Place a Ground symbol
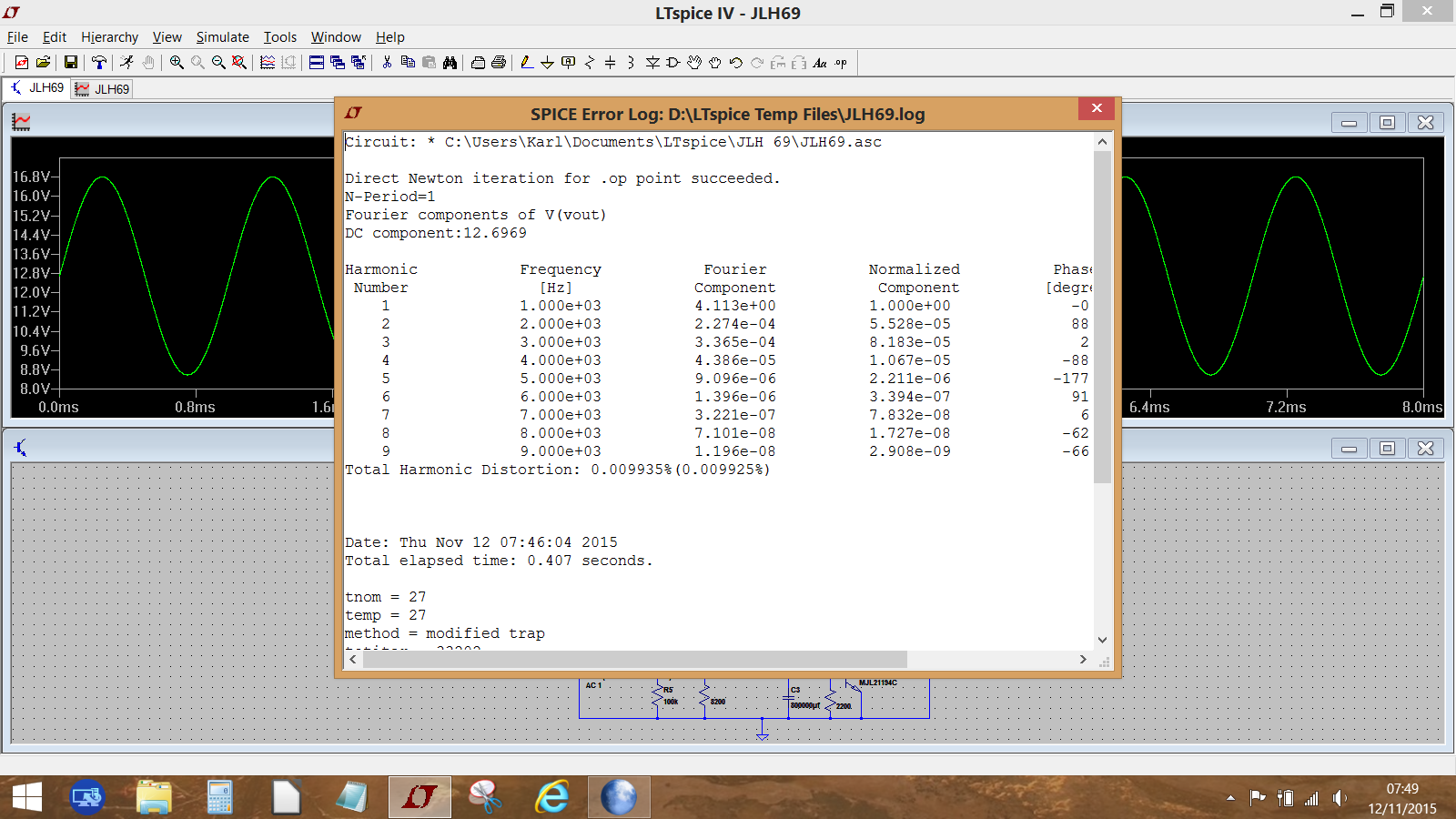1456x819 pixels. click(x=547, y=63)
